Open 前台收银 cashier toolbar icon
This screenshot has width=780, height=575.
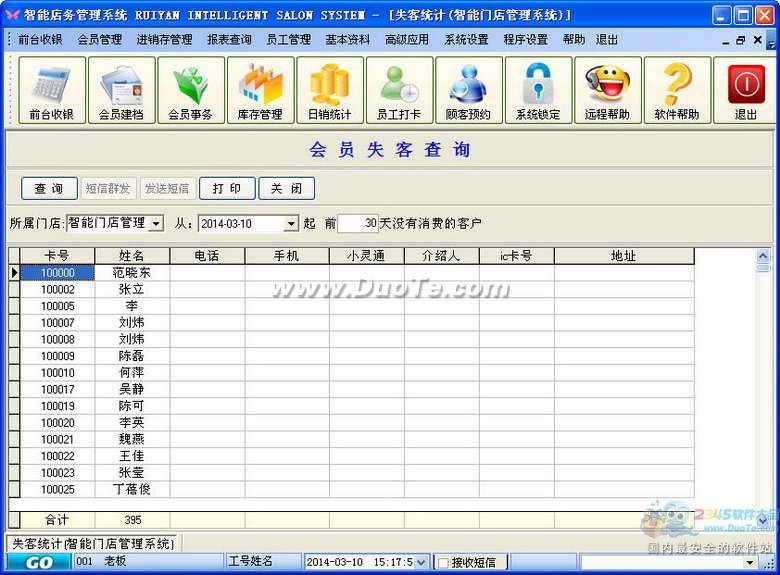pos(52,90)
